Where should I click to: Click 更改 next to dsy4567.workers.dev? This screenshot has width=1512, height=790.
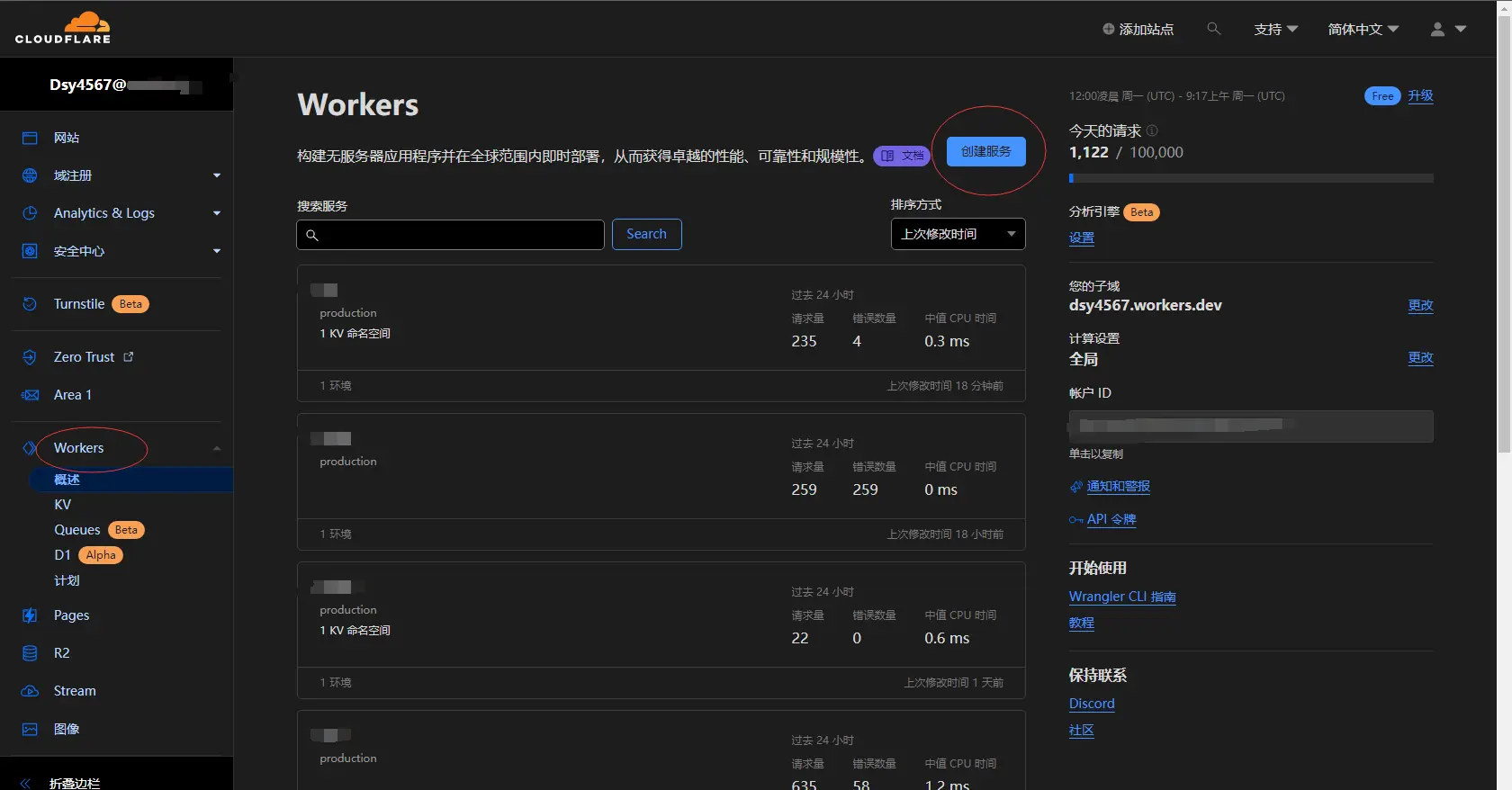(1420, 305)
